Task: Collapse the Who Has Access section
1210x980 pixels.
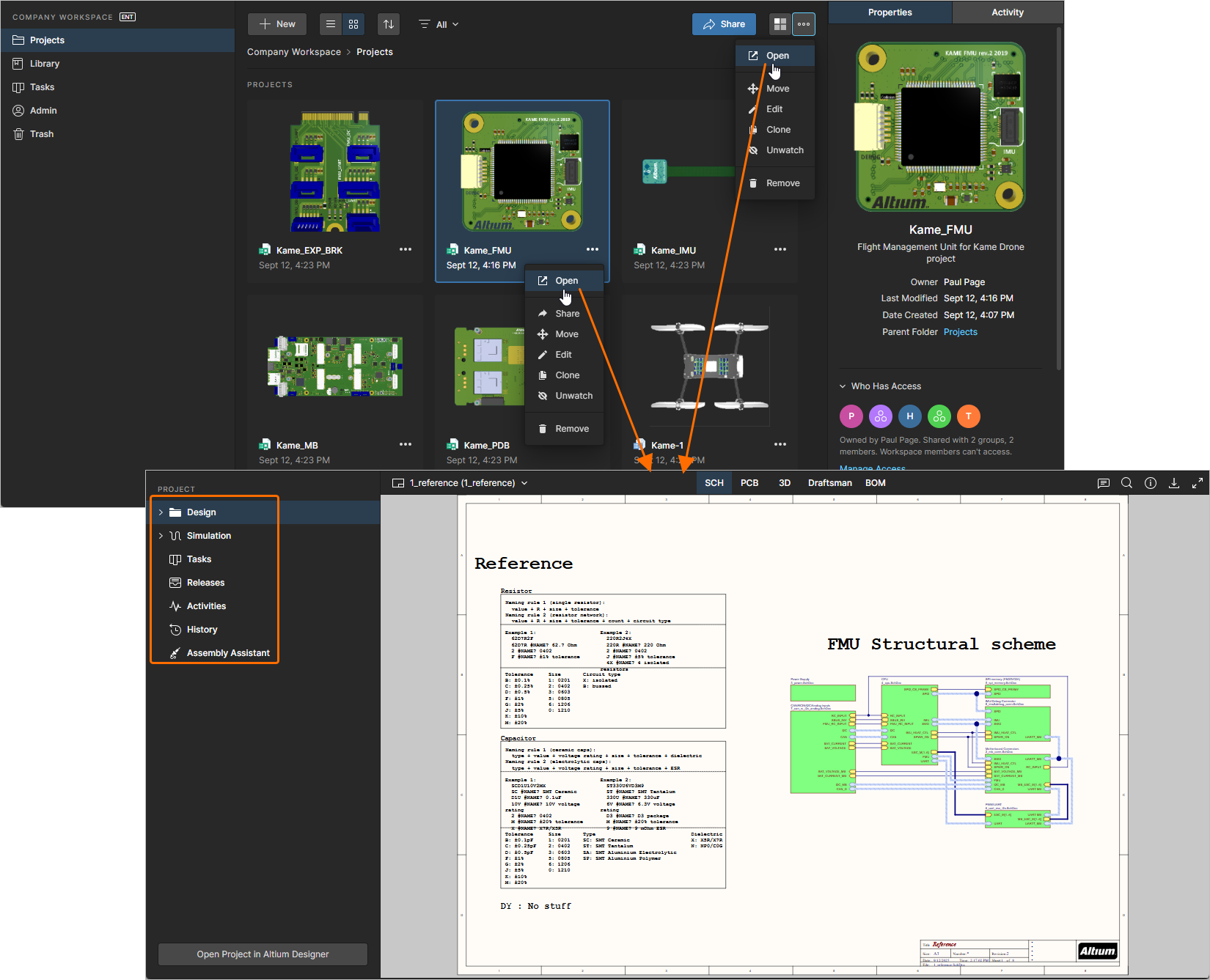Action: (843, 386)
